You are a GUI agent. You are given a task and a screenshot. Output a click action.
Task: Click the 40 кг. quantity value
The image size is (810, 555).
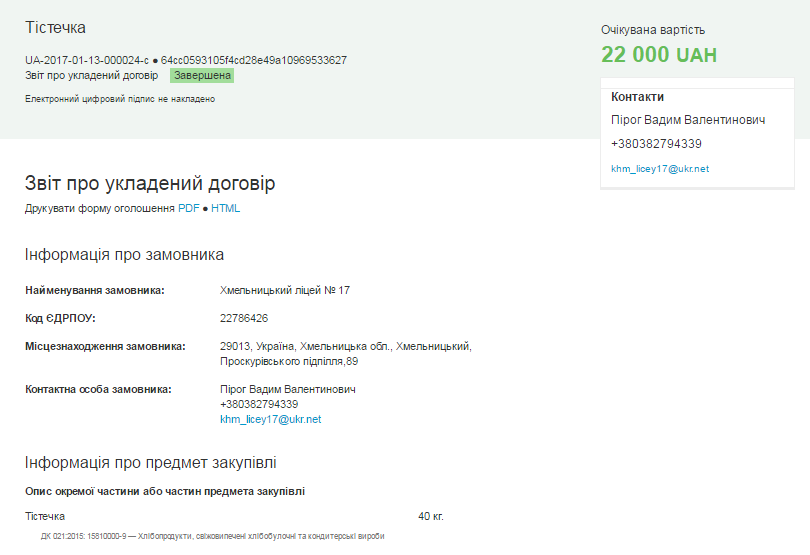click(431, 516)
